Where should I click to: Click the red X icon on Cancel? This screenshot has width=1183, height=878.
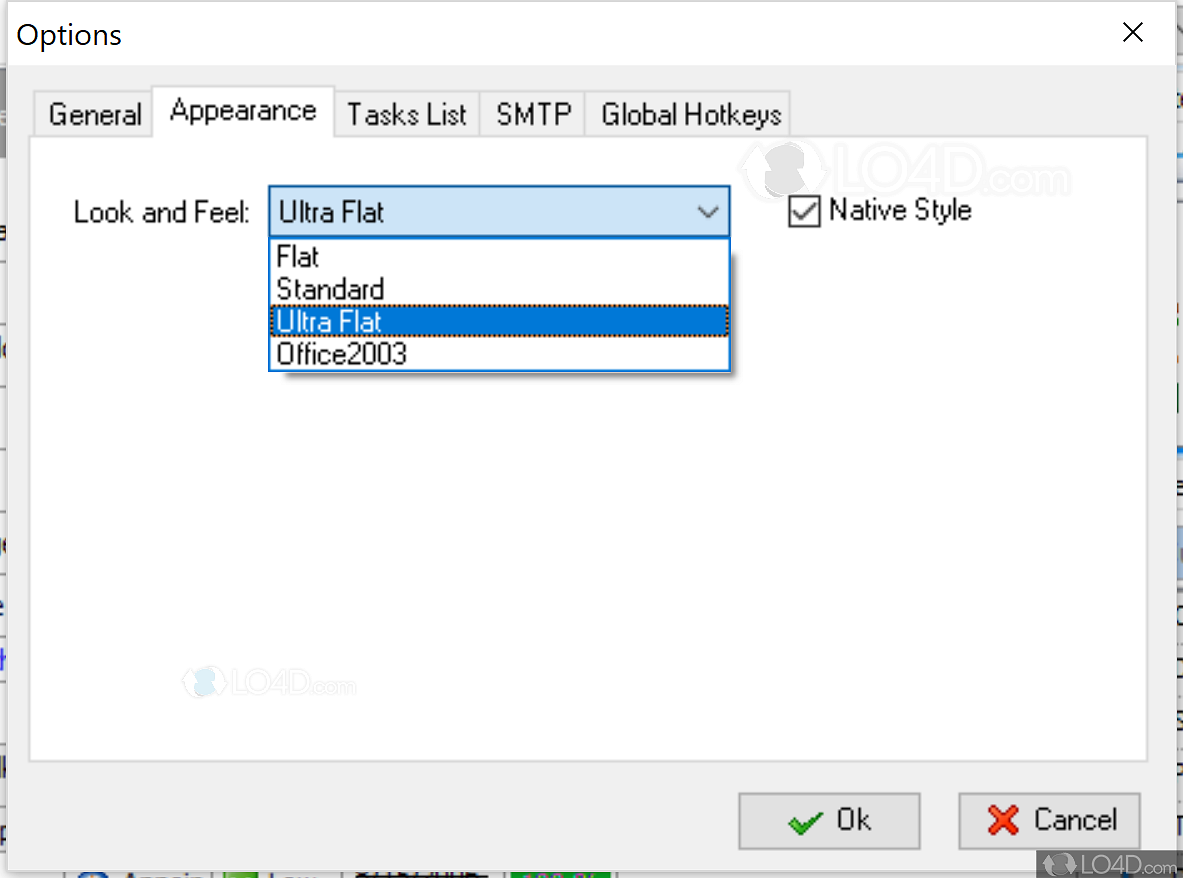coord(1003,821)
